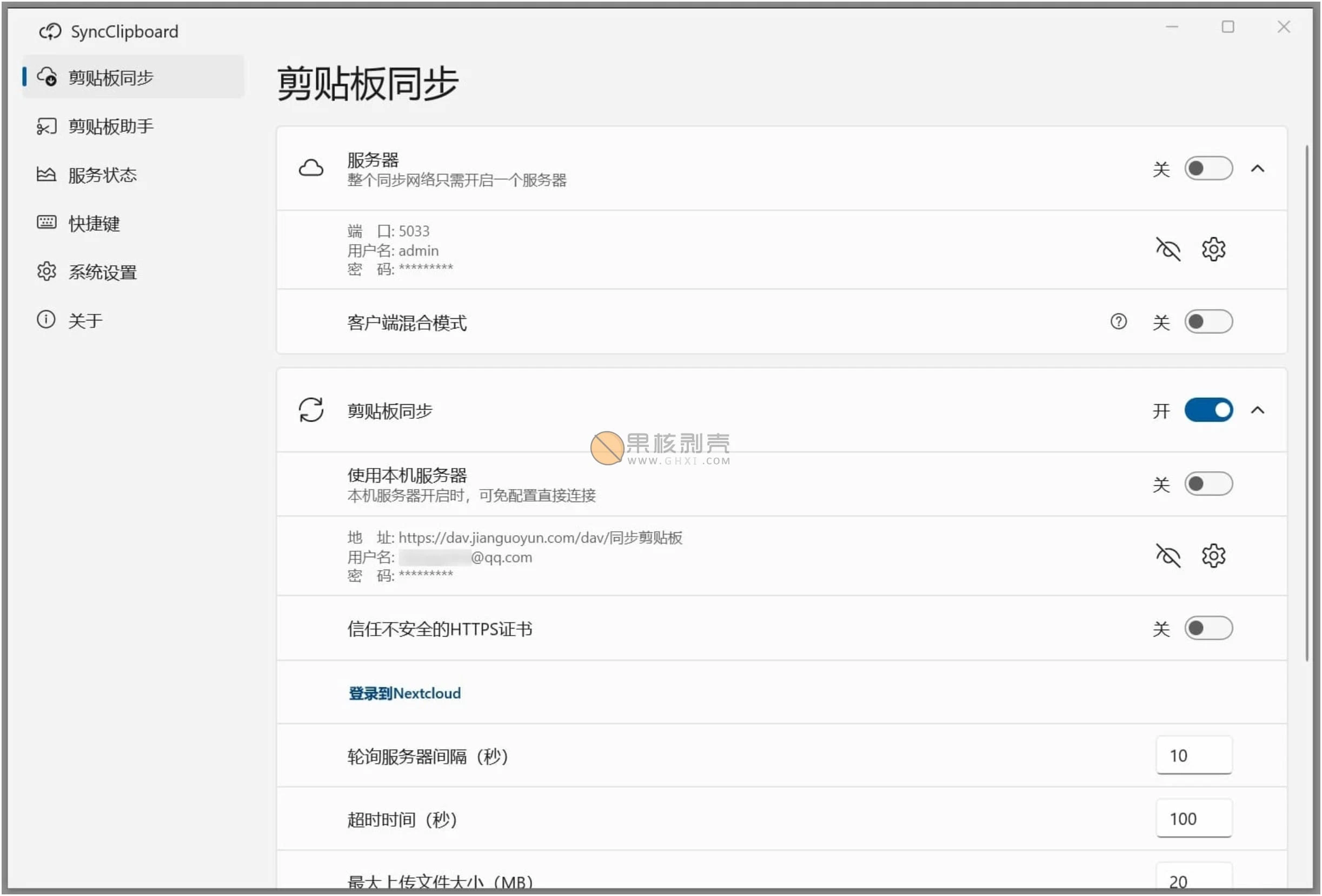The width and height of the screenshot is (1322, 896).
Task: Click the SyncClipboard logo icon
Action: pyautogui.click(x=50, y=31)
